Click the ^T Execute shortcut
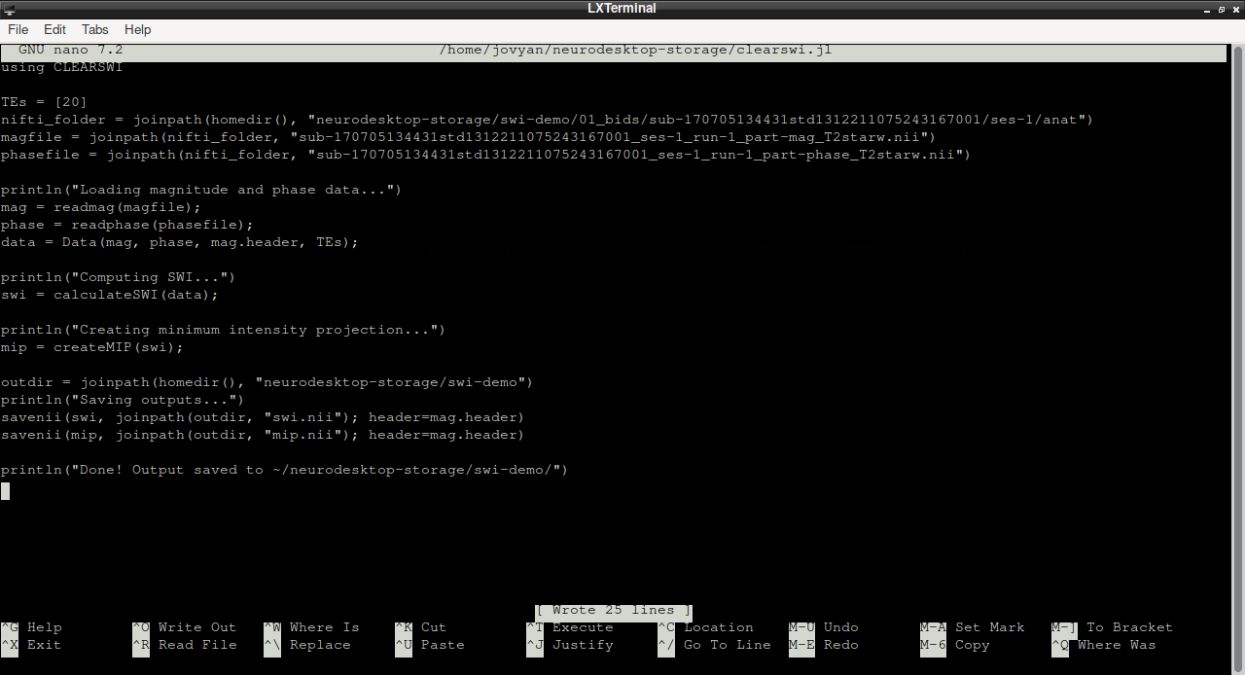Screen dimensions: 1245x675 [x=569, y=627]
